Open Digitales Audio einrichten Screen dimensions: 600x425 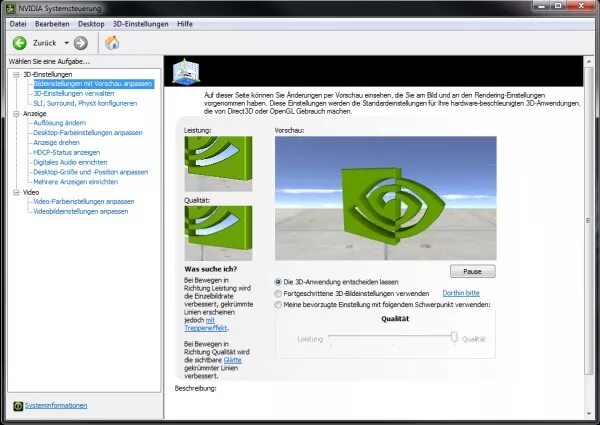pos(70,163)
